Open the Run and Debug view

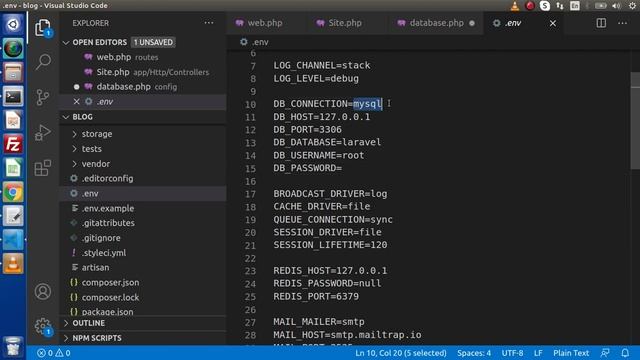coord(42,132)
